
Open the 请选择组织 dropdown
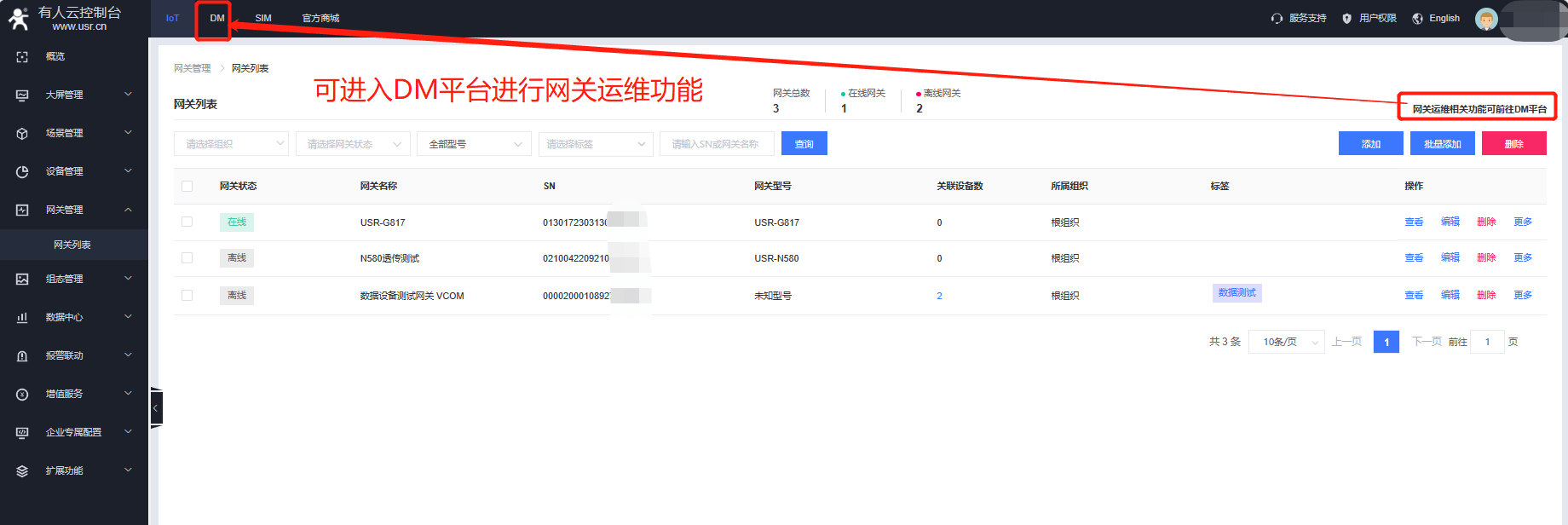point(231,144)
